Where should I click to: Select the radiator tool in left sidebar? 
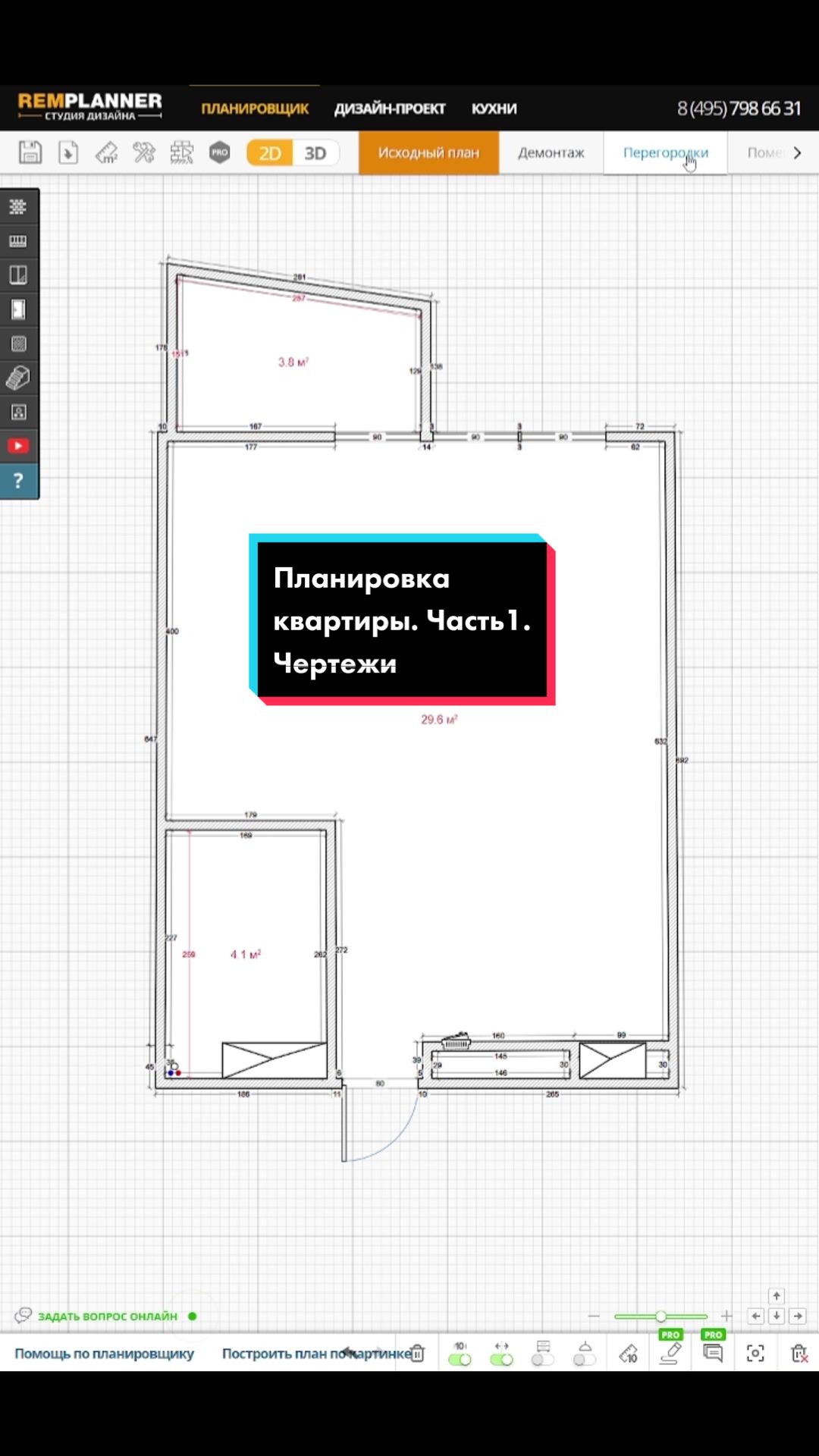pos(18,241)
